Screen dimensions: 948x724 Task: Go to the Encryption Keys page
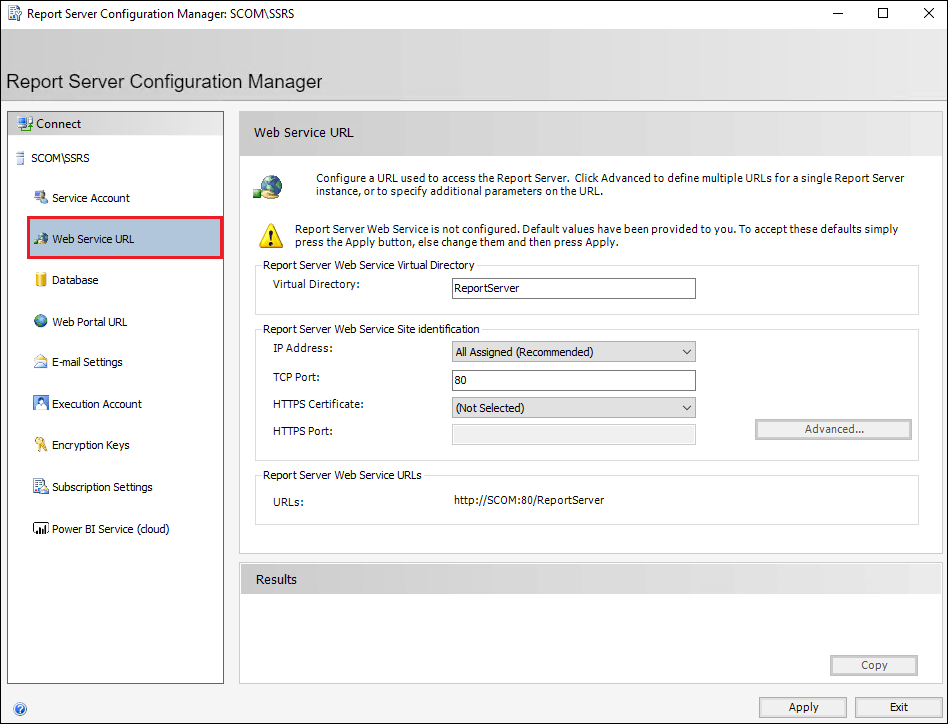[x=91, y=445]
